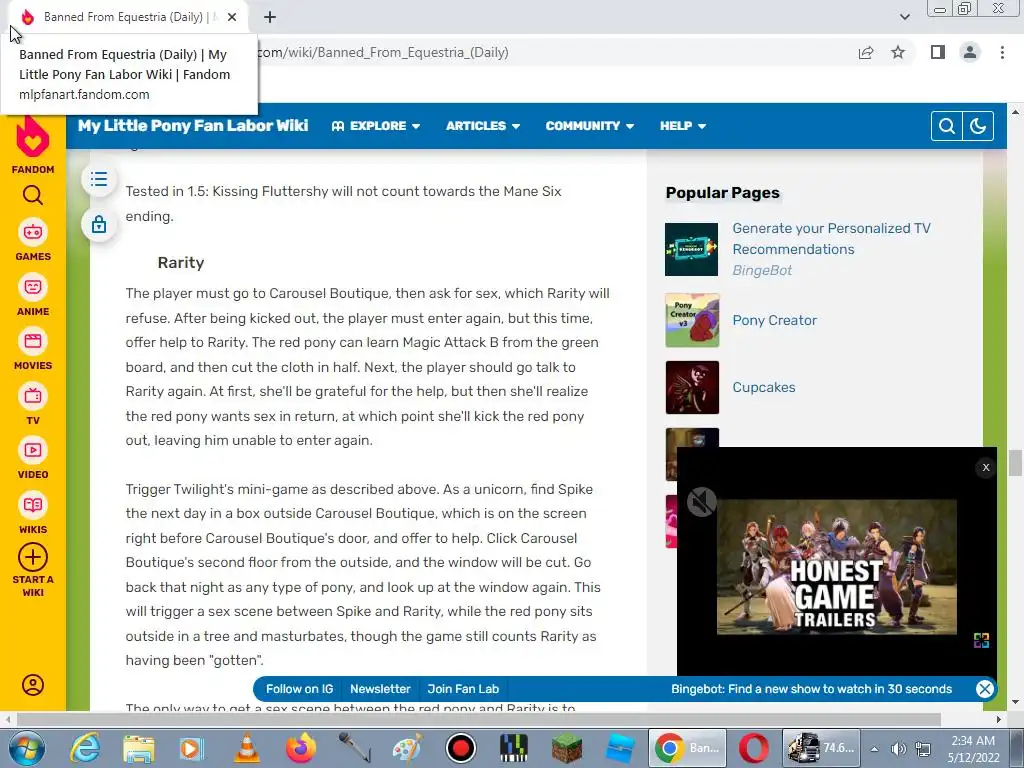Click the BingeBot thumbnail image

(x=692, y=249)
